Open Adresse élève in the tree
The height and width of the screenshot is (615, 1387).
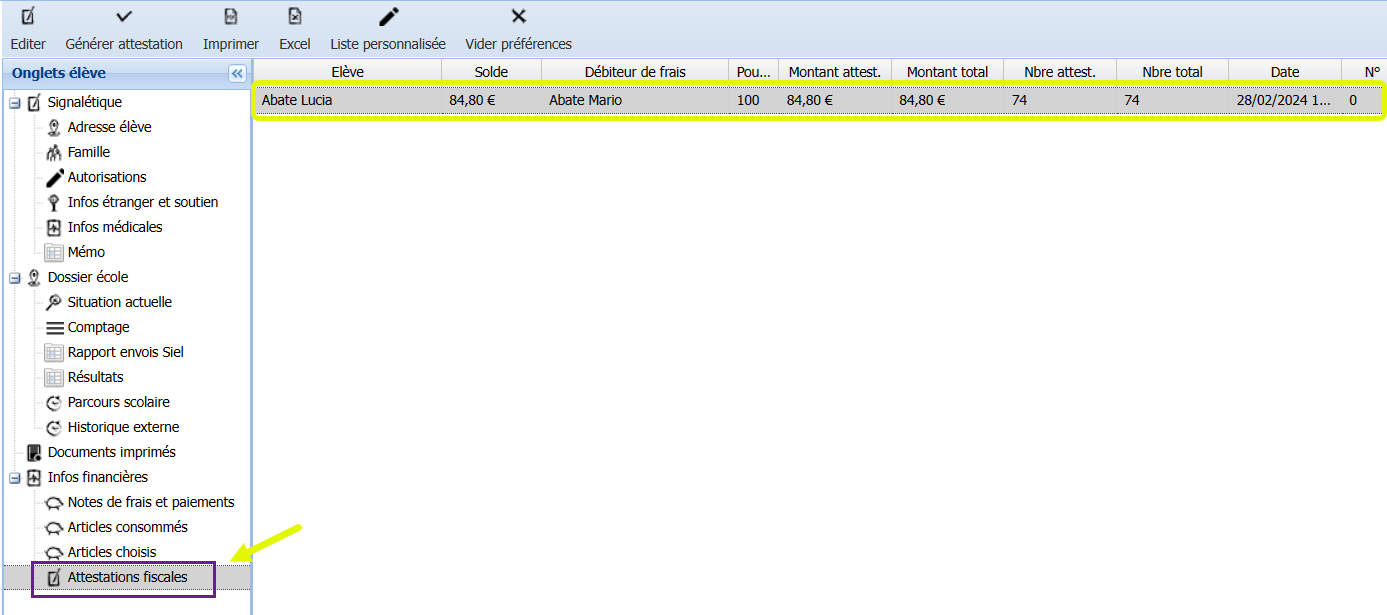[x=109, y=127]
